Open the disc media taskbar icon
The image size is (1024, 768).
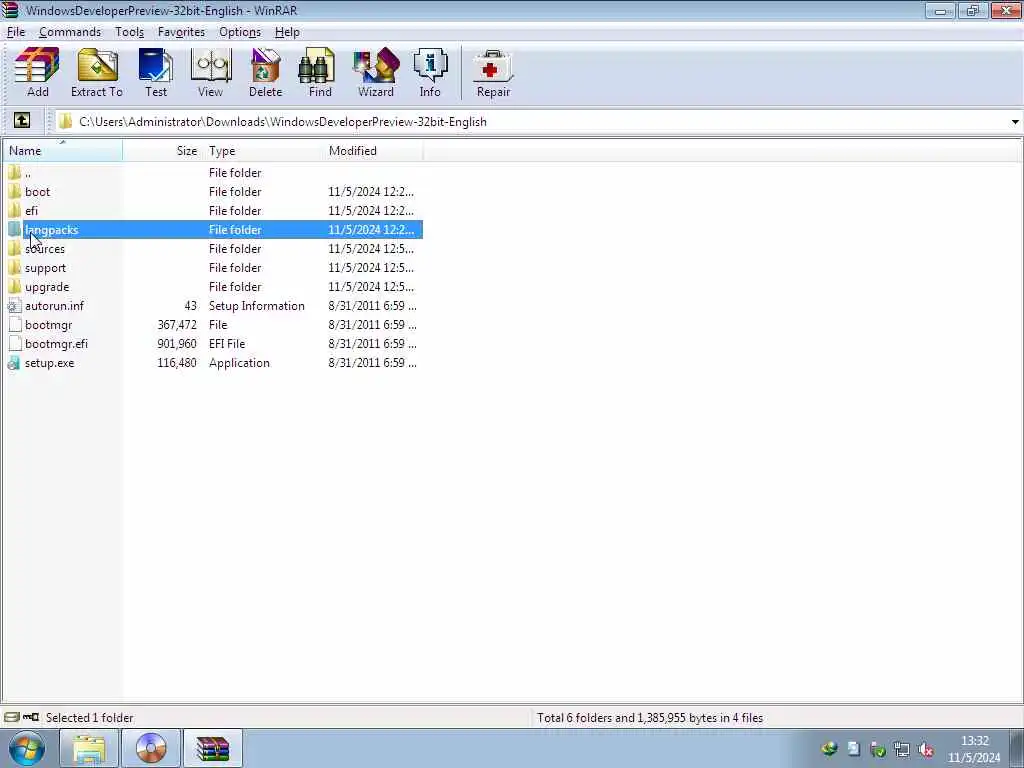(151, 748)
